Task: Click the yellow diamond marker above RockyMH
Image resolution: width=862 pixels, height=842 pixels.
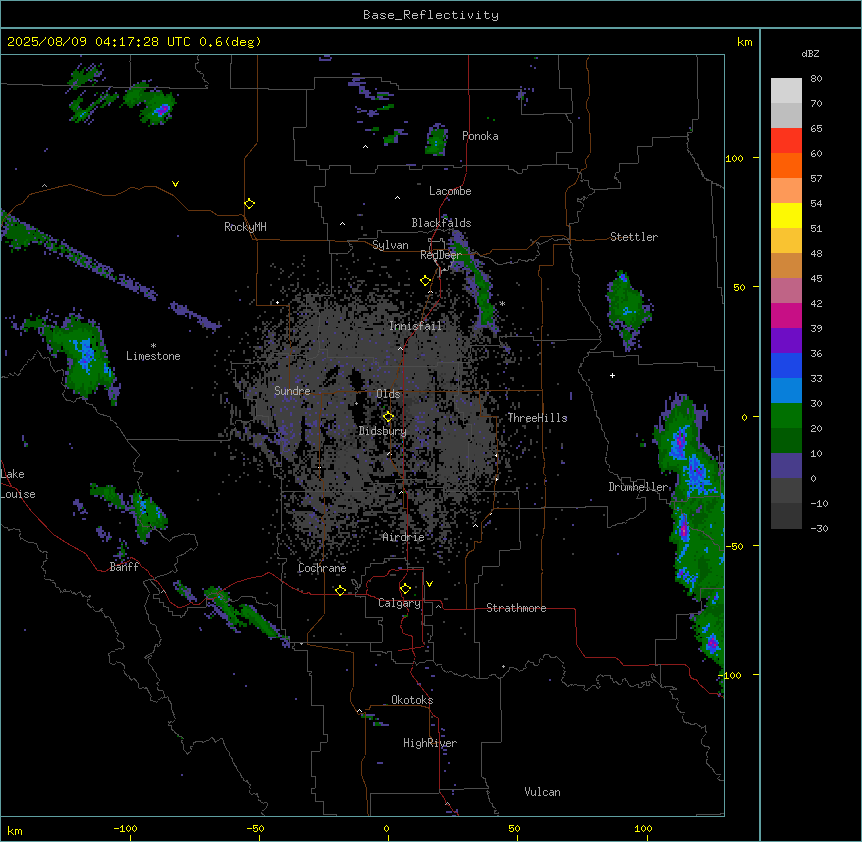Action: pyautogui.click(x=250, y=204)
